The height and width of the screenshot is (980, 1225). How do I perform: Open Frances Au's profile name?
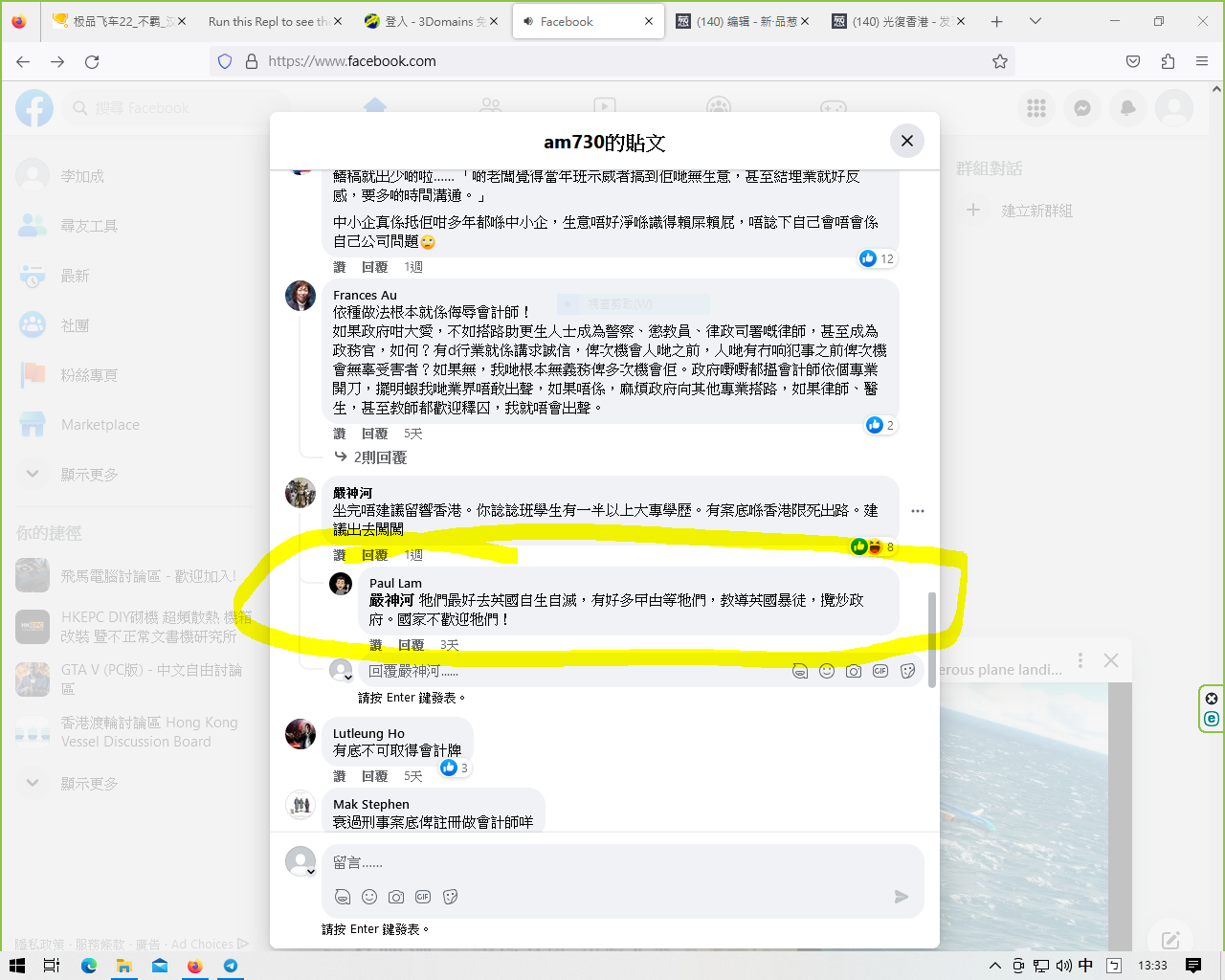pos(365,295)
